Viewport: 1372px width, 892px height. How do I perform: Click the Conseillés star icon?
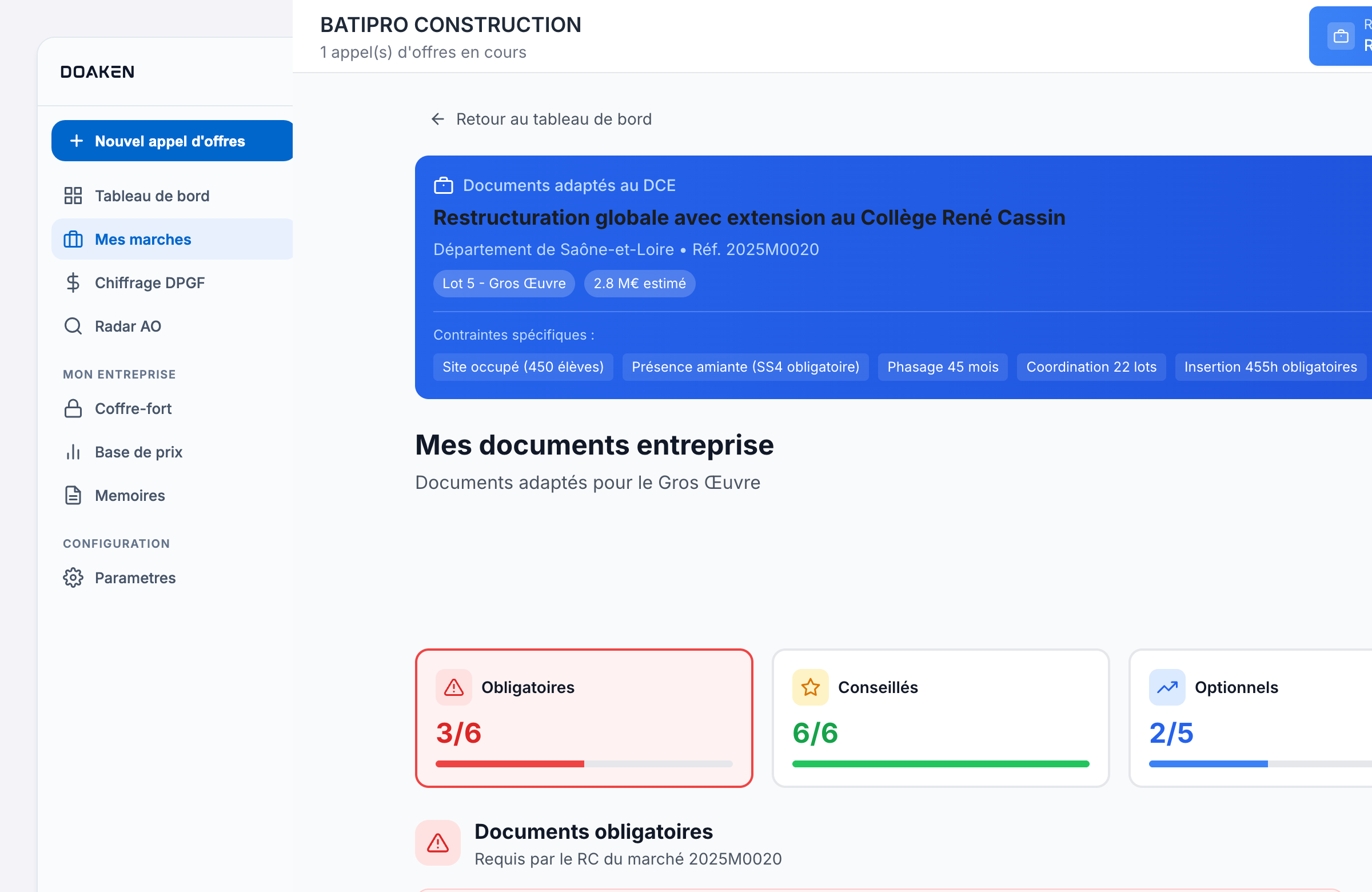pos(810,687)
